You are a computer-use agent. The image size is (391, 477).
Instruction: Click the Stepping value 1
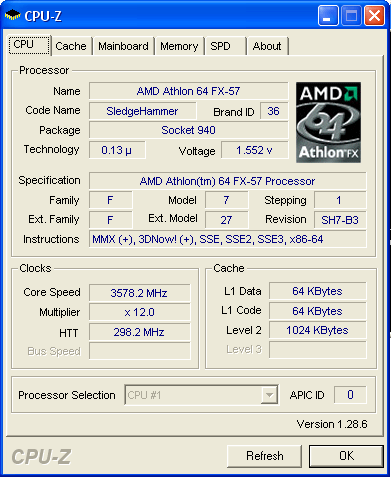(x=340, y=200)
